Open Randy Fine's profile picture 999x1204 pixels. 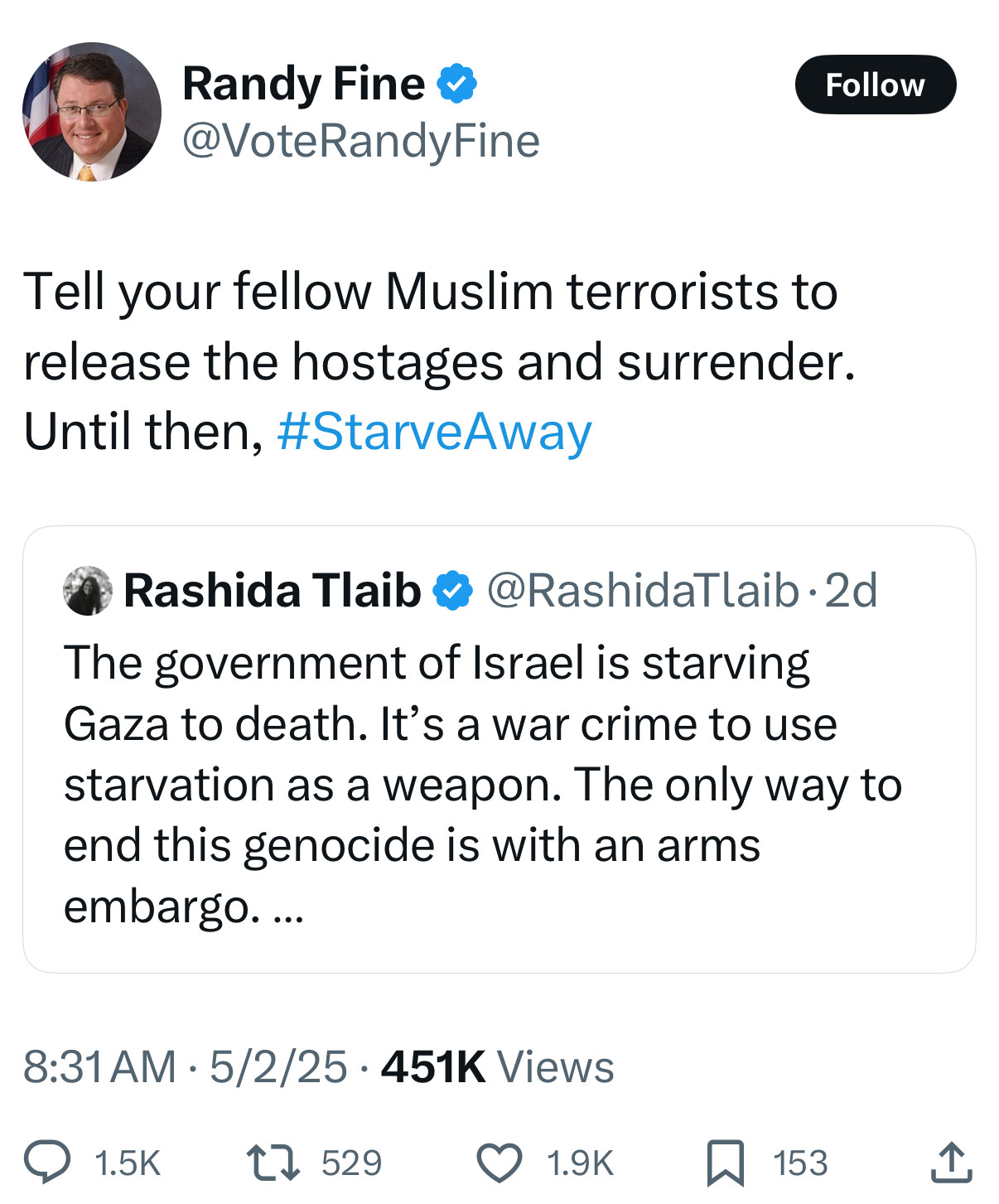pos(91,112)
